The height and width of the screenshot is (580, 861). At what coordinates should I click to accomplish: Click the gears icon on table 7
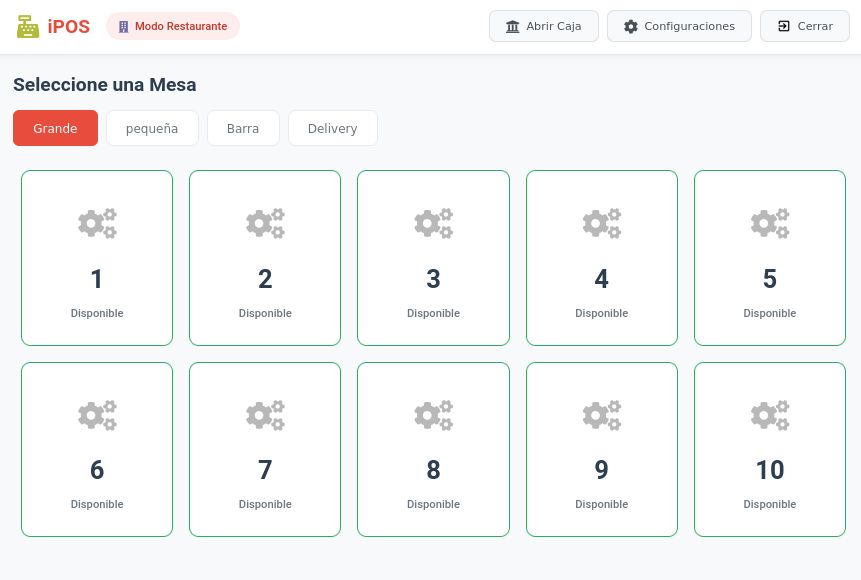[265, 415]
